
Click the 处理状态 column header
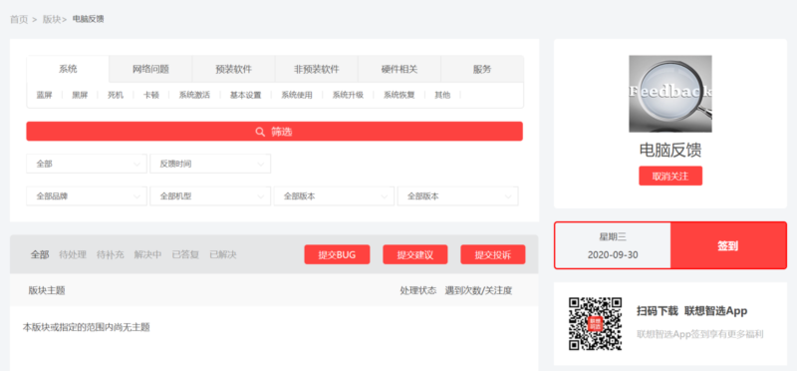418,290
